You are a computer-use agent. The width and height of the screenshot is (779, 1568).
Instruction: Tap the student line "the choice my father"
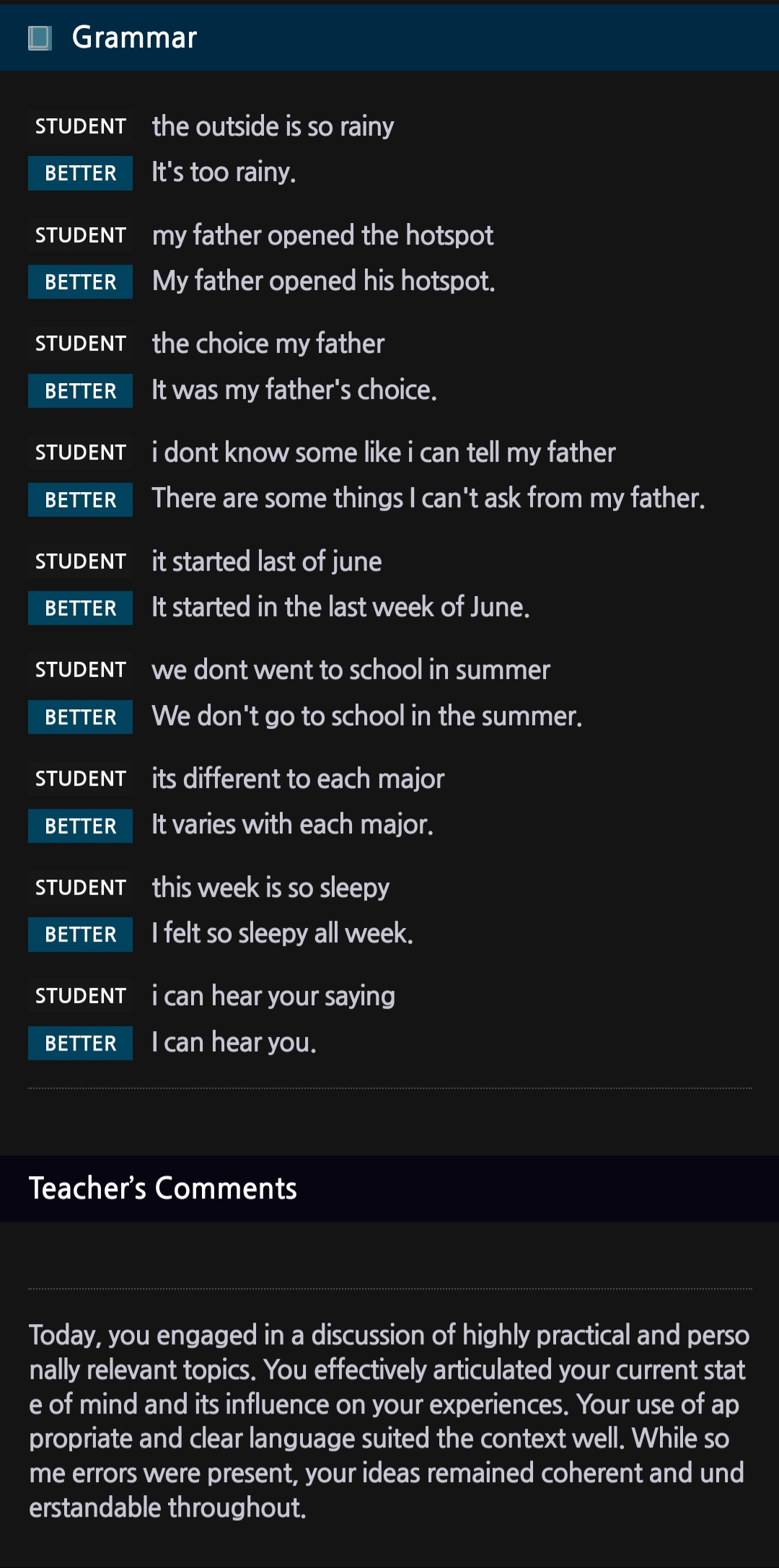268,343
